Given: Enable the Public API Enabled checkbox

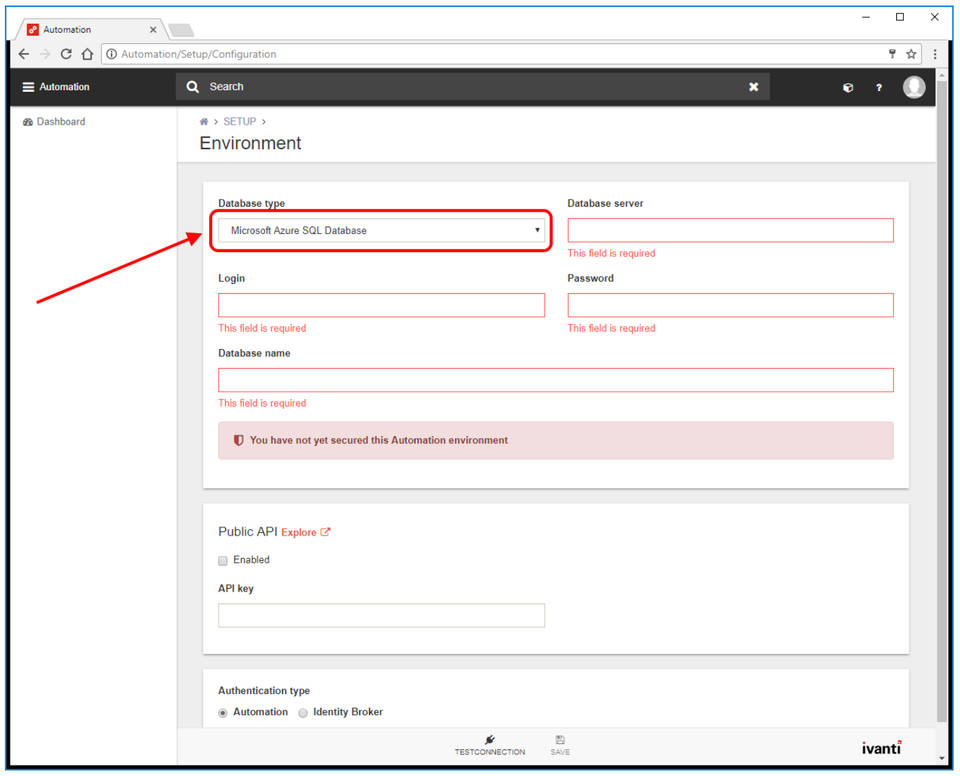Looking at the screenshot, I should click(x=222, y=560).
